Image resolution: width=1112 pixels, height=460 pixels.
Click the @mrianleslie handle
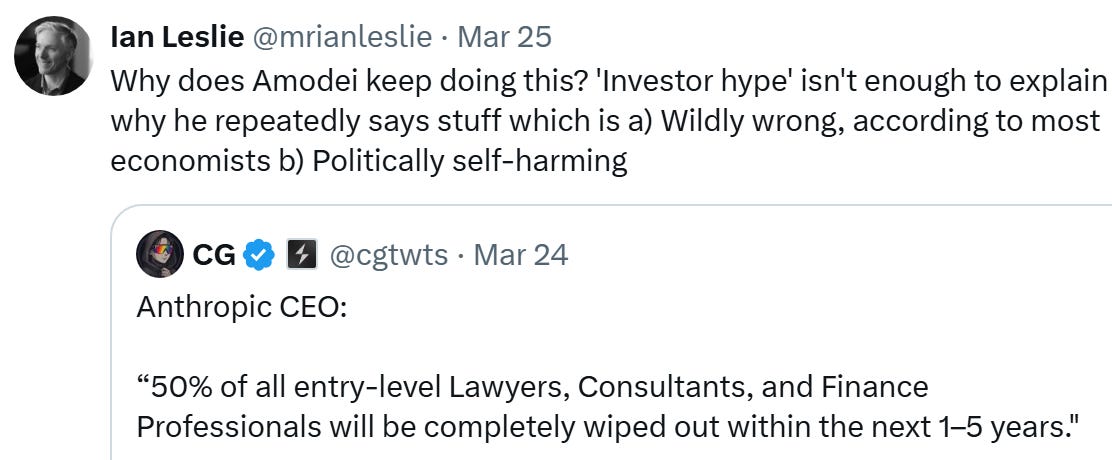[x=341, y=38]
